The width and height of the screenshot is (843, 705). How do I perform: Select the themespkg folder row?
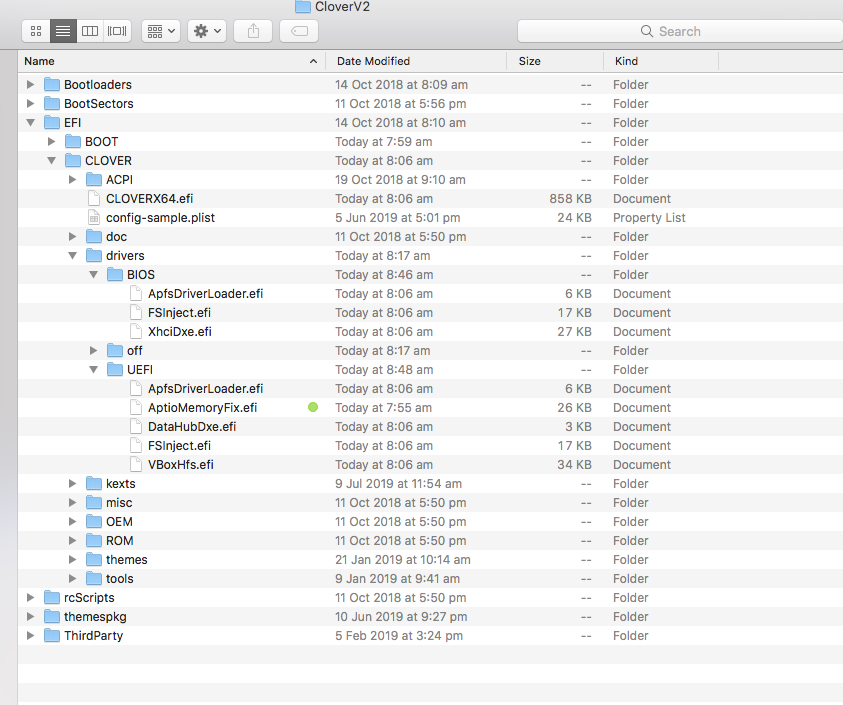430,617
